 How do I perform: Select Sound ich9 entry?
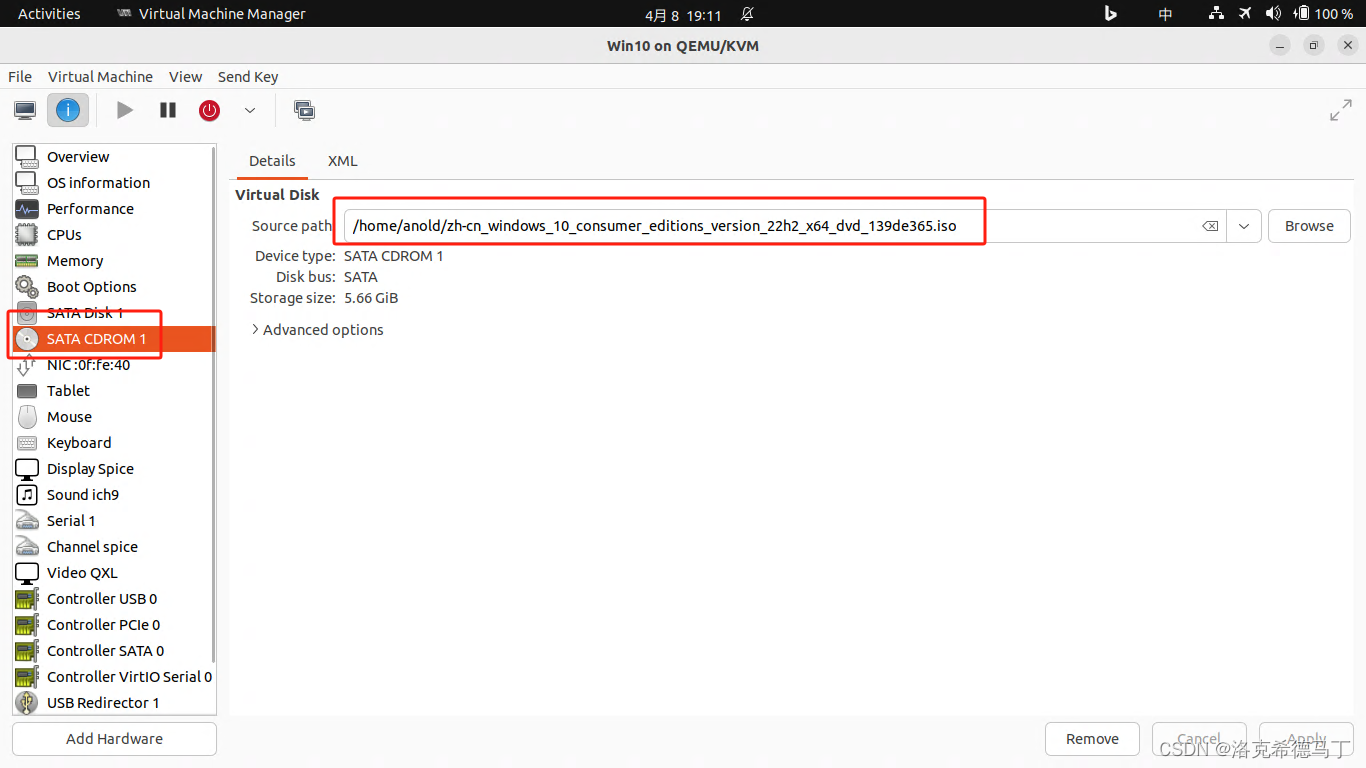pos(113,495)
